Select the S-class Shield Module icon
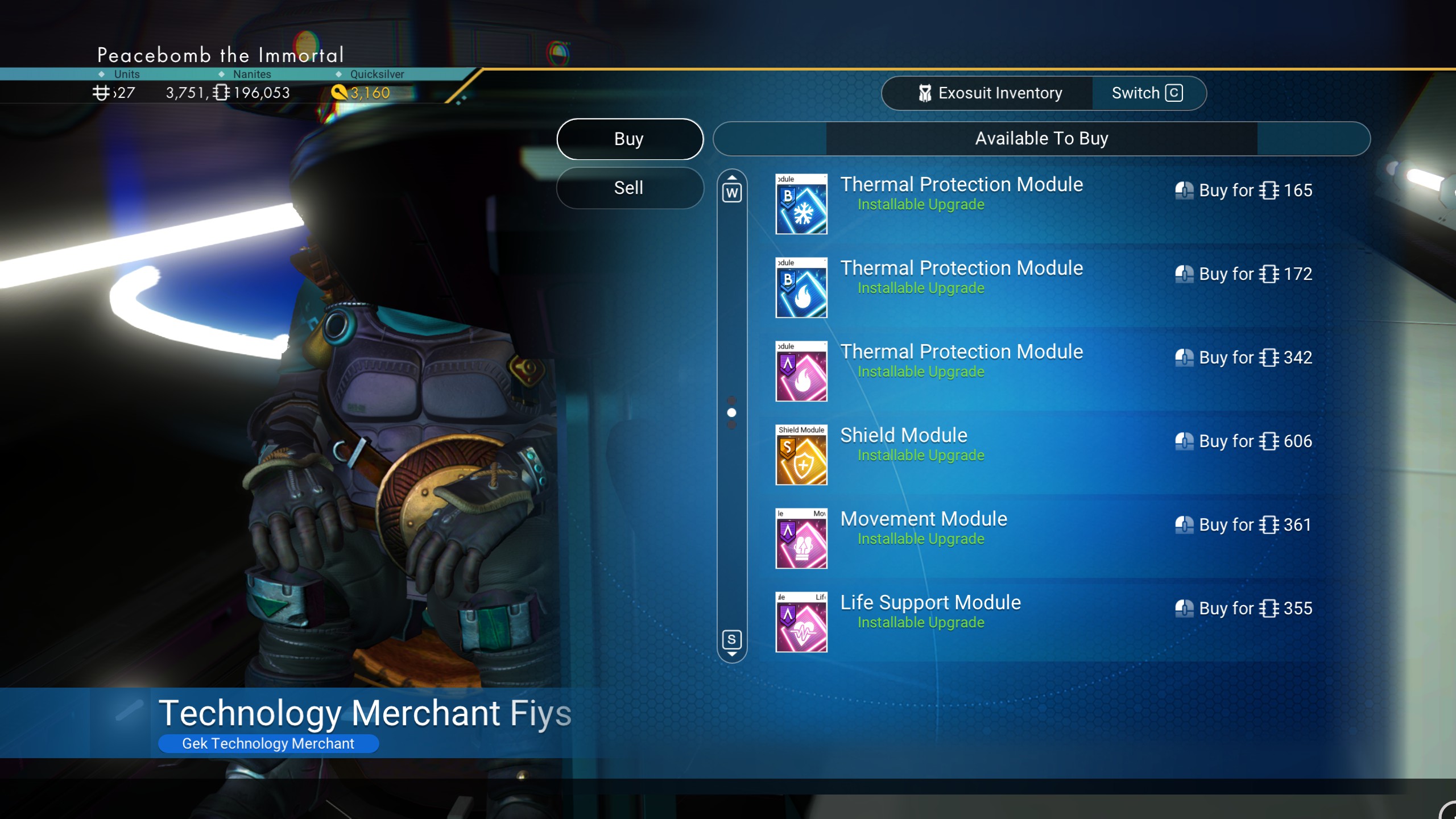The image size is (1456, 819). 801,454
